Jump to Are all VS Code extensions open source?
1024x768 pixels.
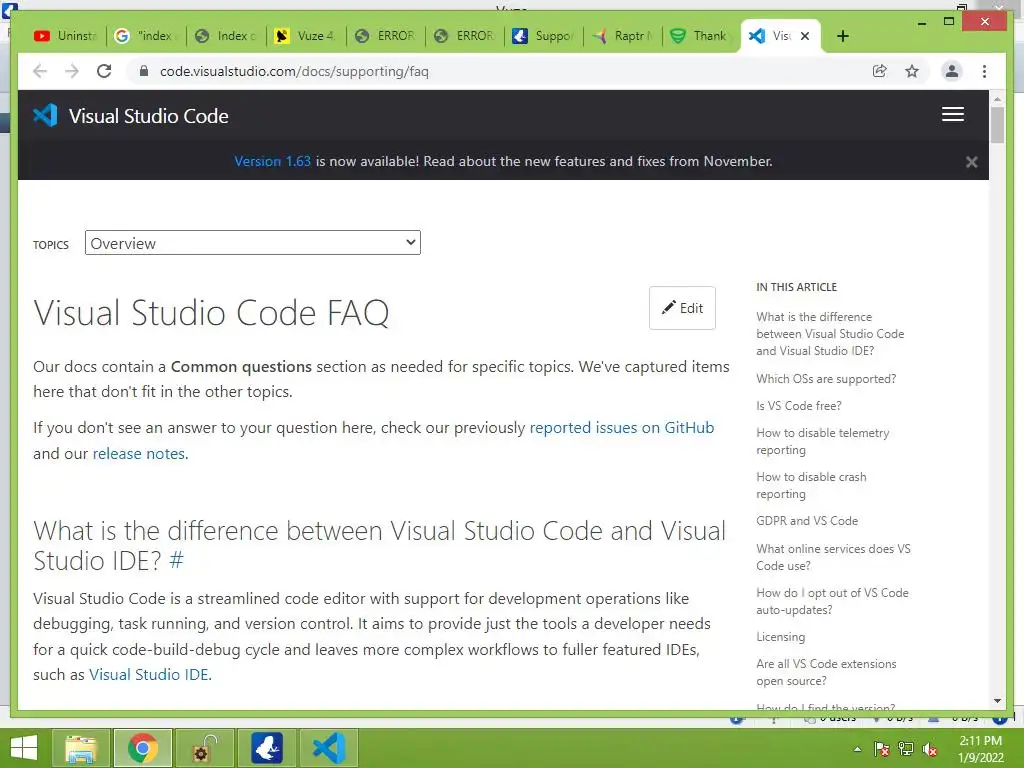826,672
